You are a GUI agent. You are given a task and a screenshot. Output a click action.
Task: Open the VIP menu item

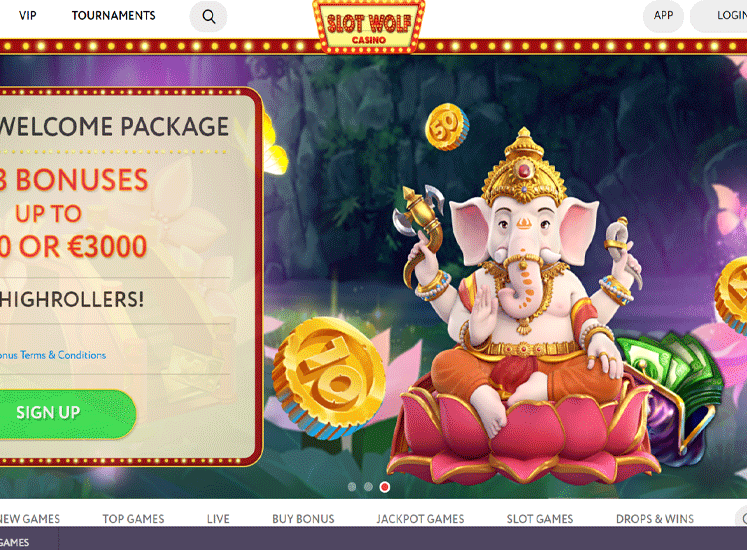click(x=28, y=16)
